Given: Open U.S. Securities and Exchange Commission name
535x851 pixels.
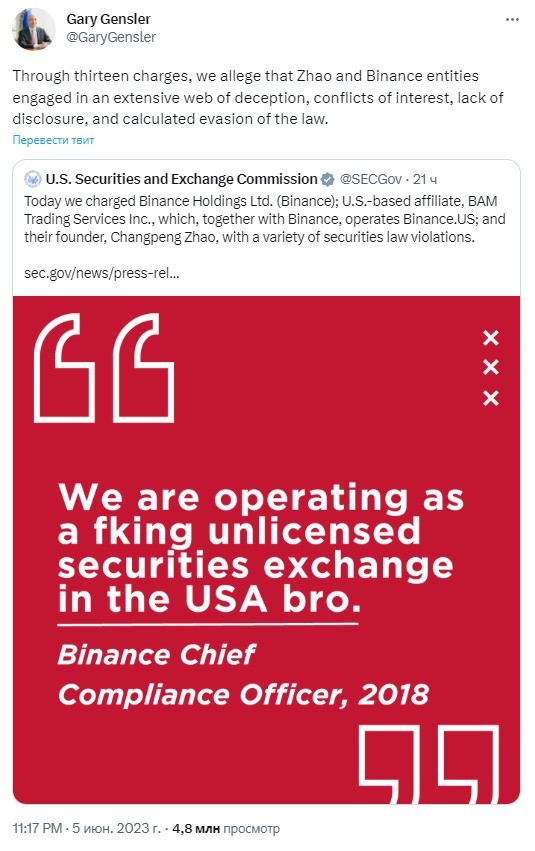Looking at the screenshot, I should pos(181,179).
